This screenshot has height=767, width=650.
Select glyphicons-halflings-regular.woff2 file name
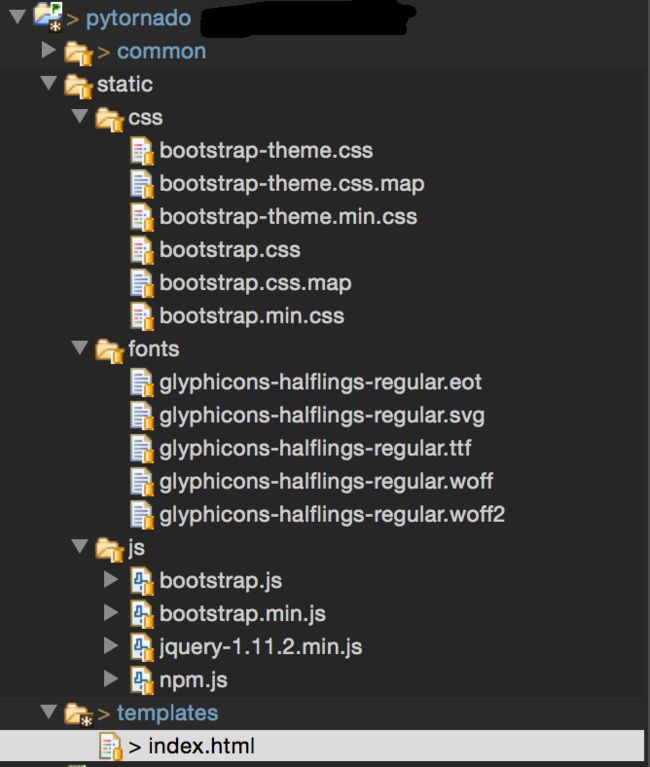pyautogui.click(x=332, y=515)
